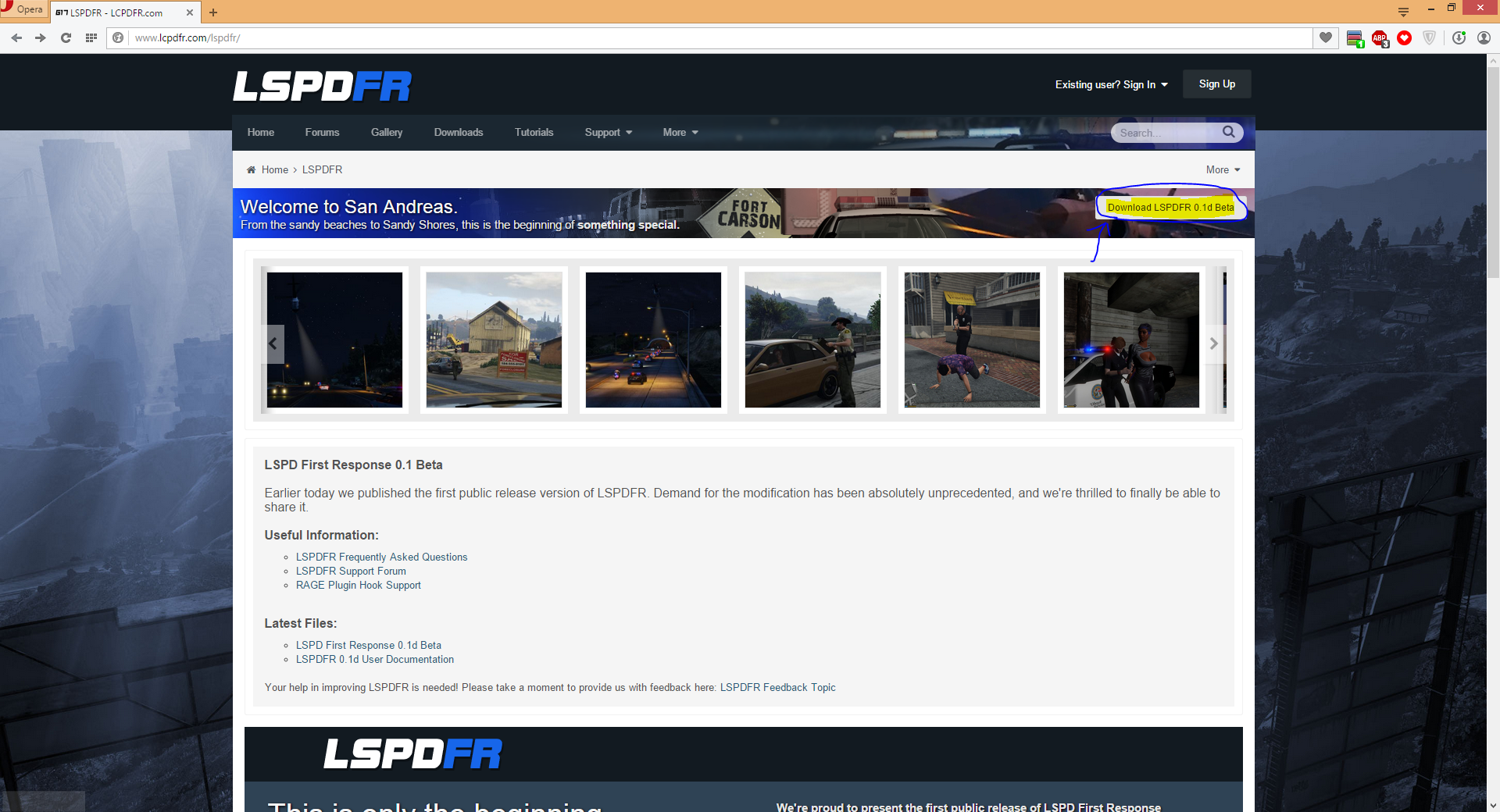Open the Opera main menu
Viewport: 1500px width, 812px height.
(x=23, y=9)
